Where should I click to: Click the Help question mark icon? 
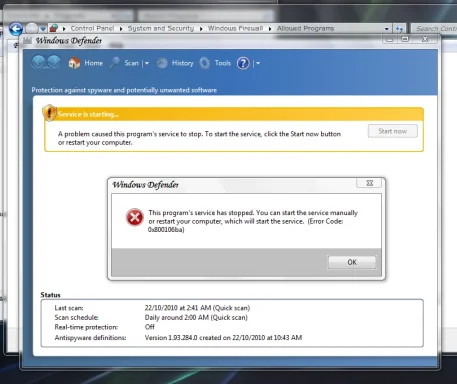[x=243, y=63]
